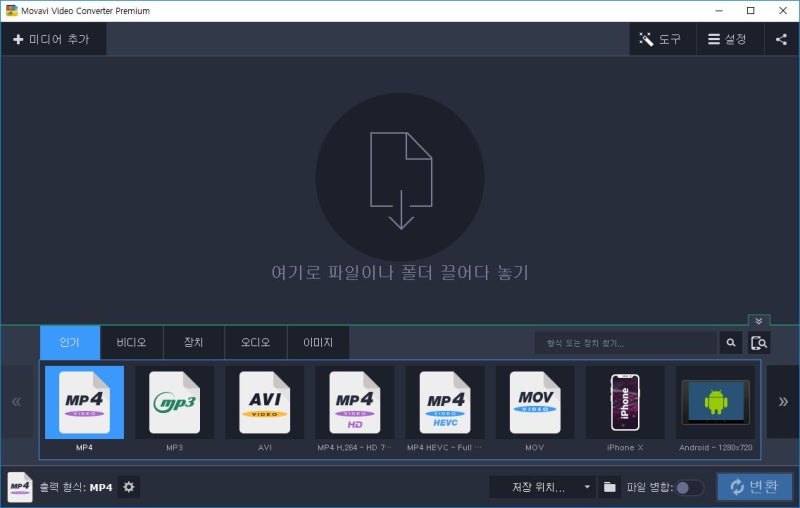Click the 미디어 추가 (Add Media) button

click(x=53, y=39)
